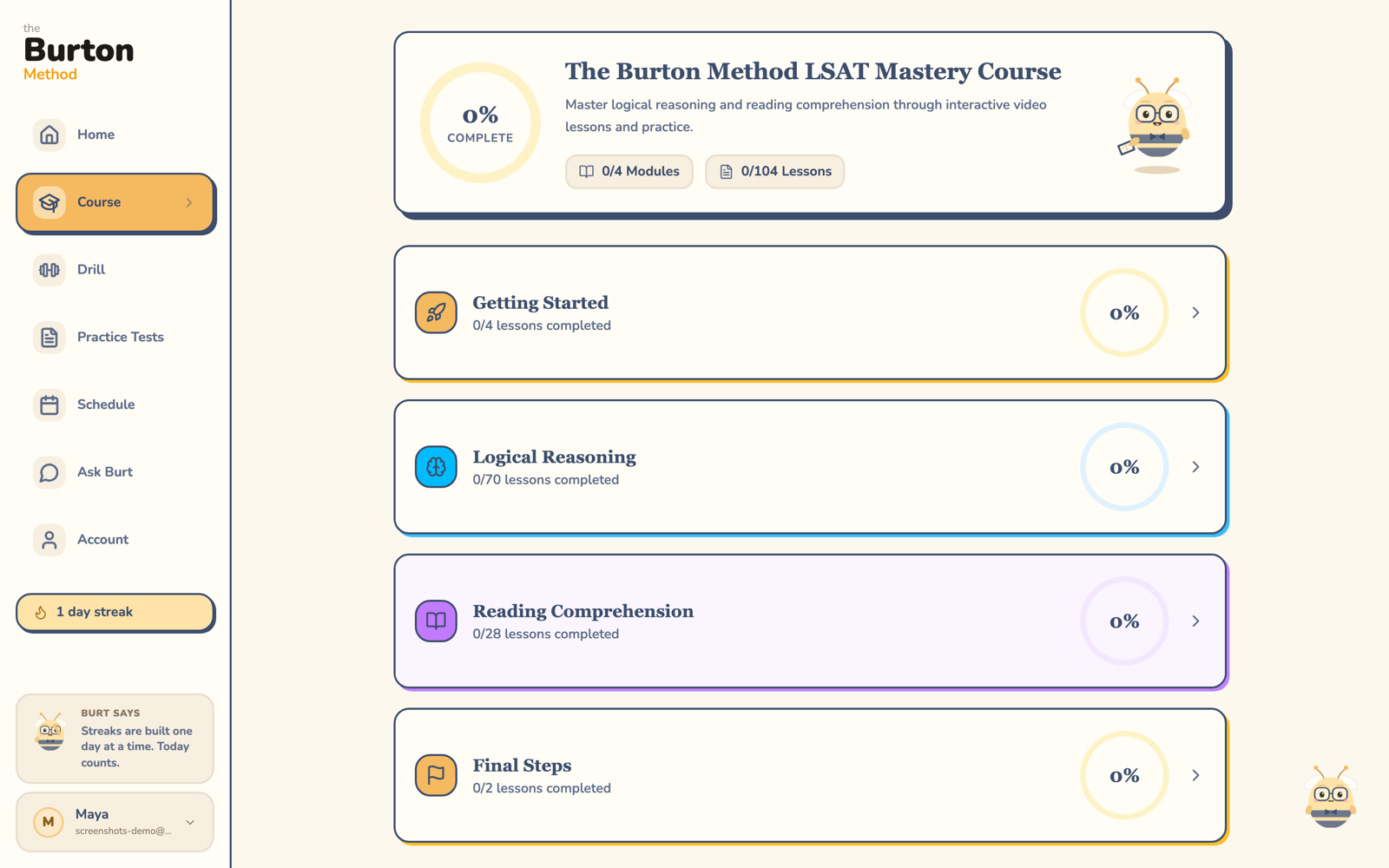Click '0/2 lessons completed' text

(x=542, y=788)
